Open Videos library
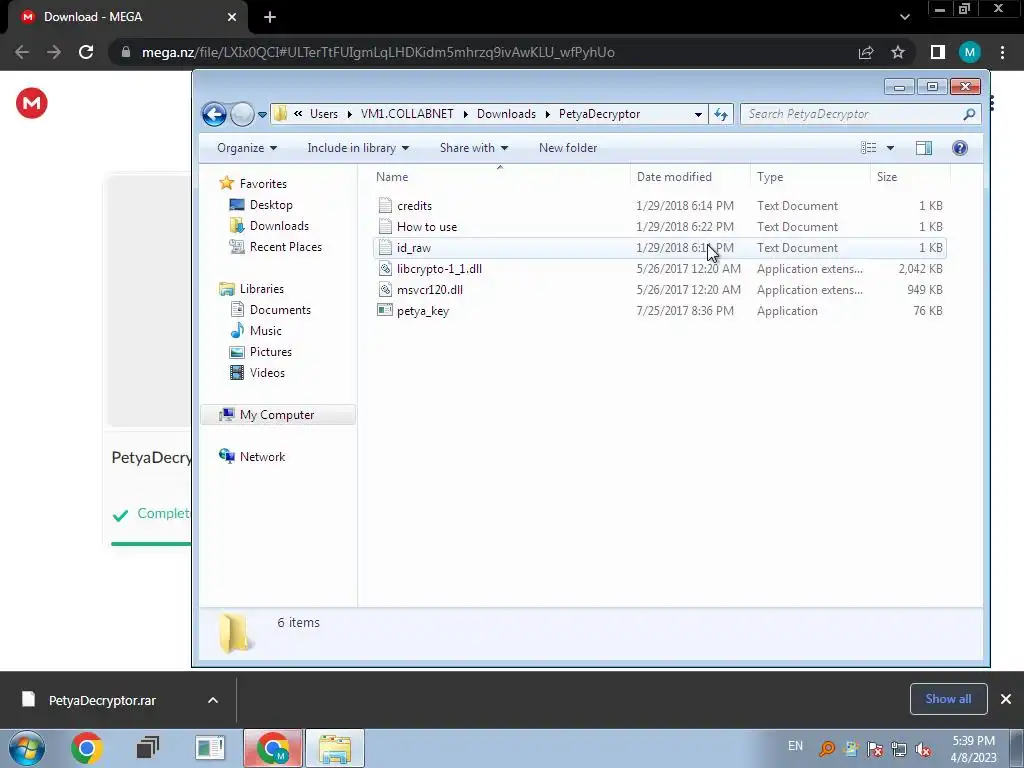1024x768 pixels. click(x=257, y=373)
